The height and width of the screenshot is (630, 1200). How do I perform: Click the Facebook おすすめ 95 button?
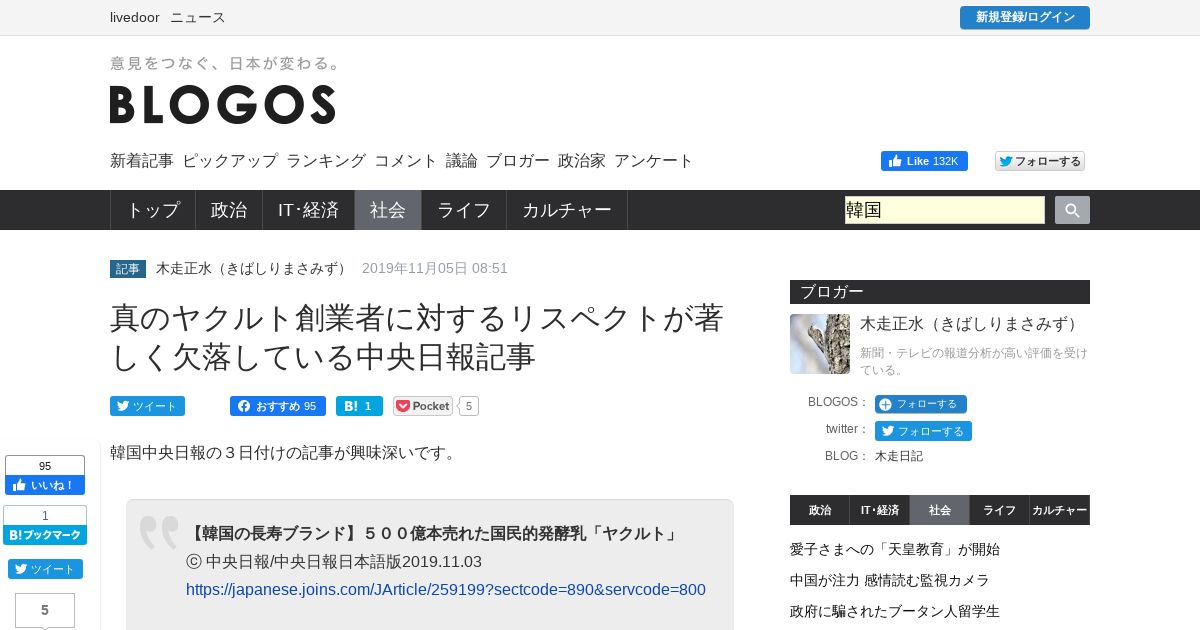pos(278,406)
